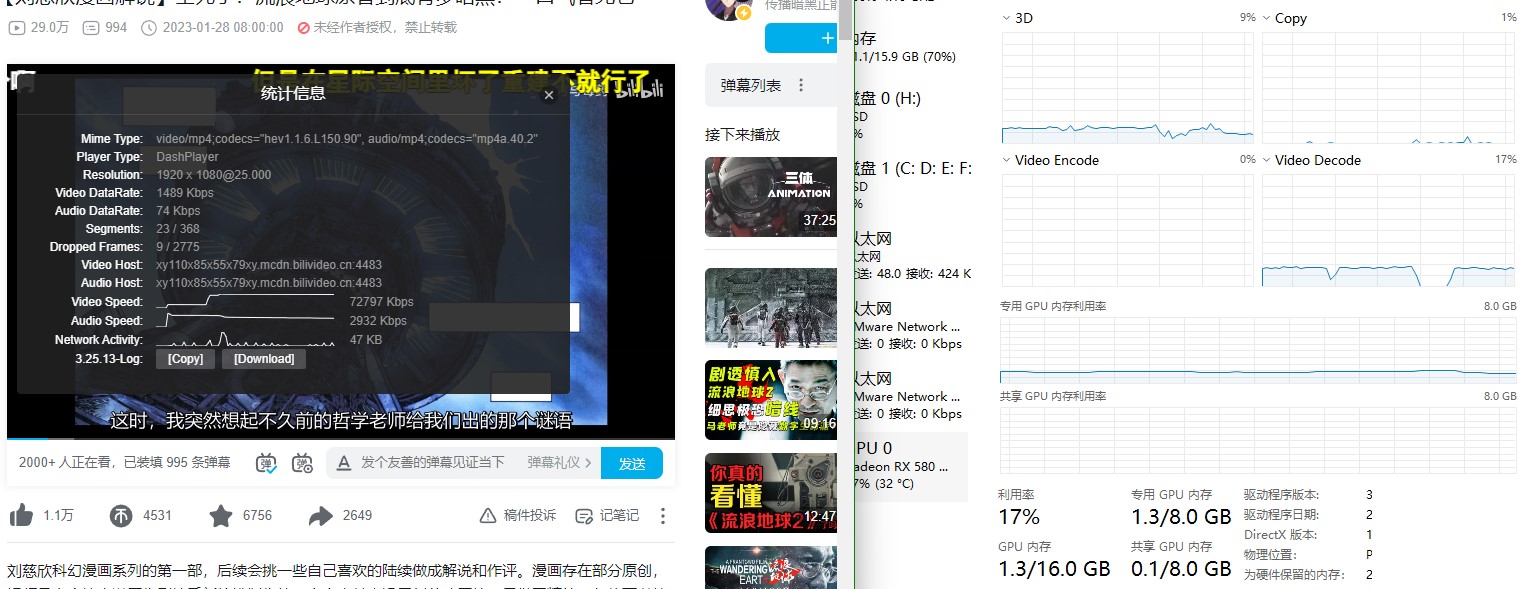
Task: Open the 剧透慎入 流浪地球2 video thumbnail
Action: (x=771, y=400)
